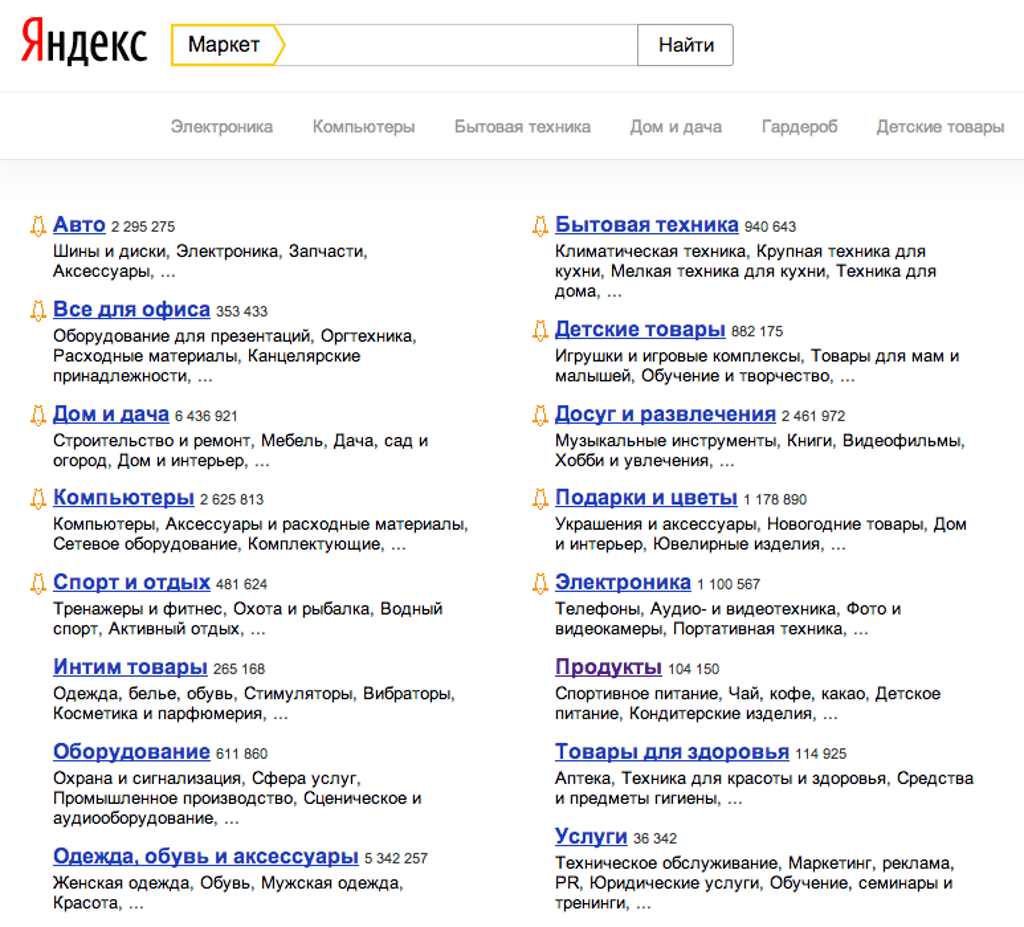Screen dimensions: 1024x927
Task: Click the Найти search button
Action: (x=686, y=45)
